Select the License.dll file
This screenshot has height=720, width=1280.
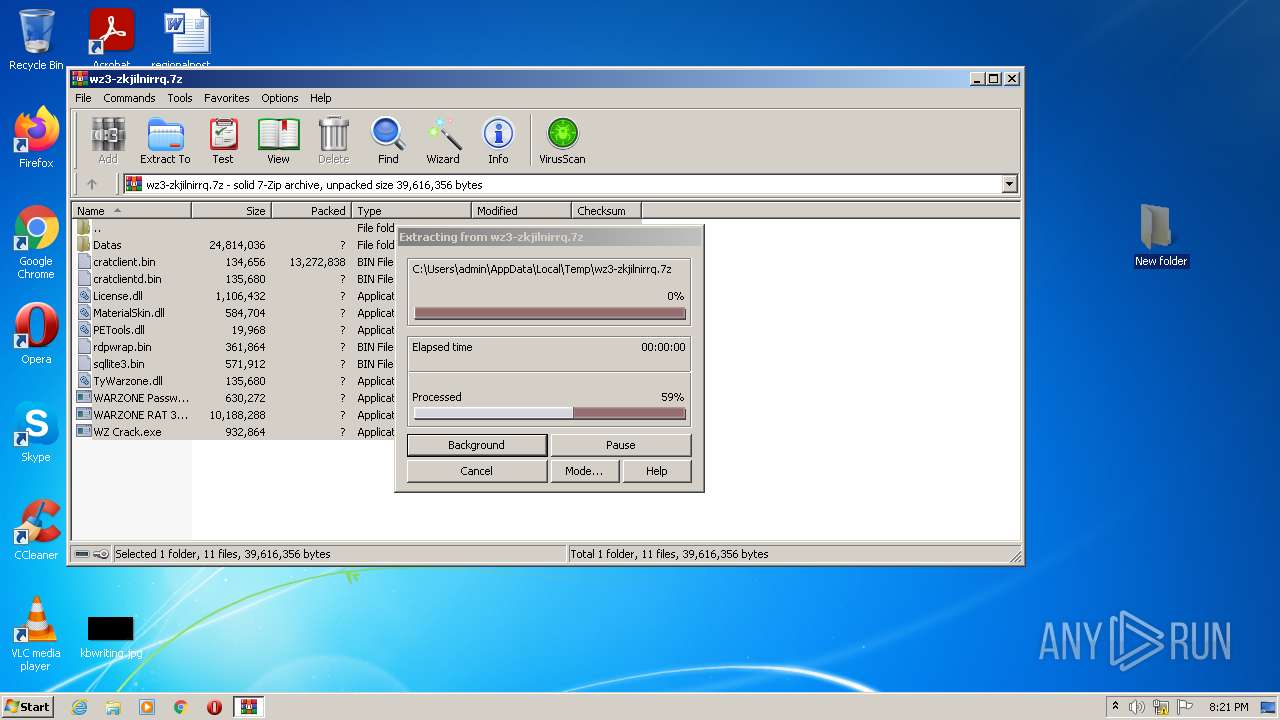click(x=235, y=296)
